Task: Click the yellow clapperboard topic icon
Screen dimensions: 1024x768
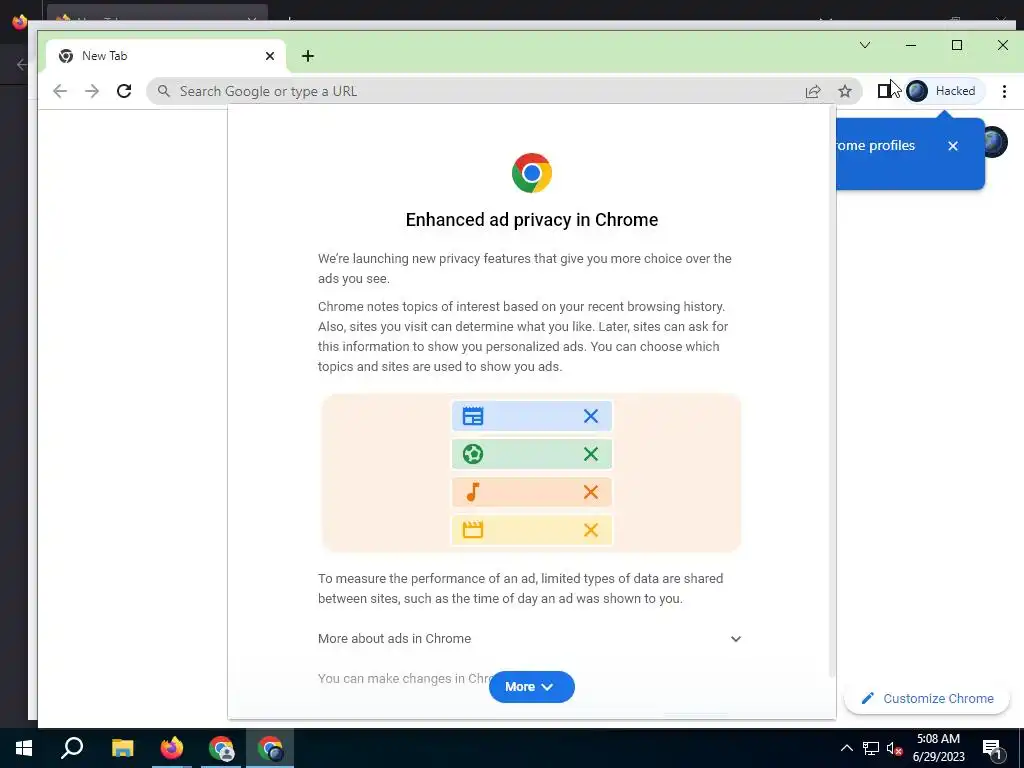Action: pyautogui.click(x=473, y=530)
